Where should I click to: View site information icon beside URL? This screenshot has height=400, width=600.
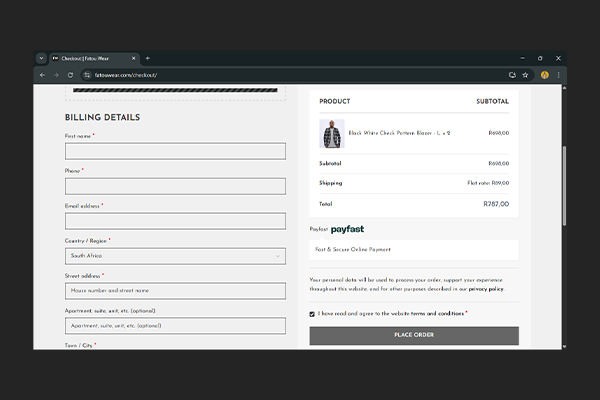pos(87,75)
